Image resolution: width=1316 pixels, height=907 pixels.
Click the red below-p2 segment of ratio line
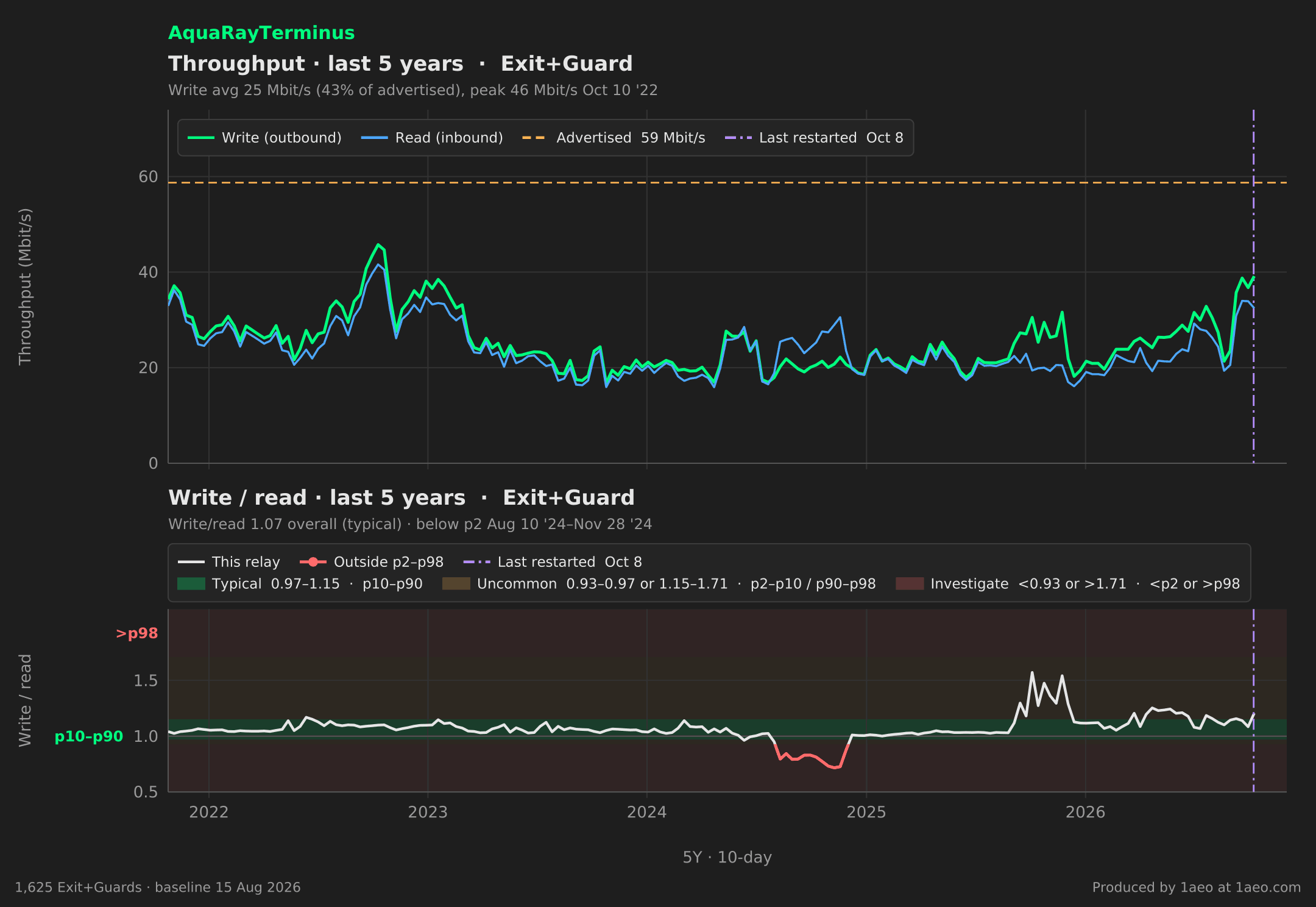click(812, 756)
